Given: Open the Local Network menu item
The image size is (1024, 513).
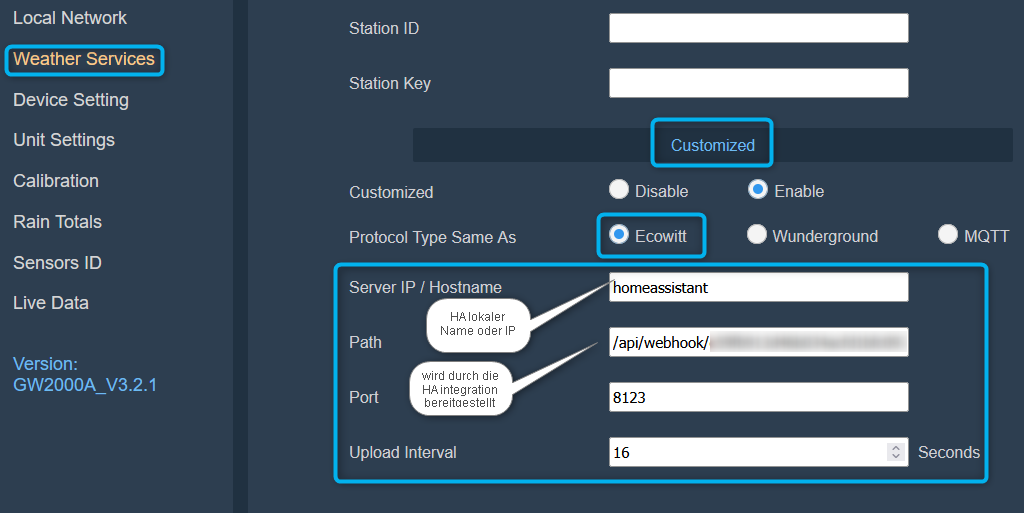Looking at the screenshot, I should (x=70, y=18).
